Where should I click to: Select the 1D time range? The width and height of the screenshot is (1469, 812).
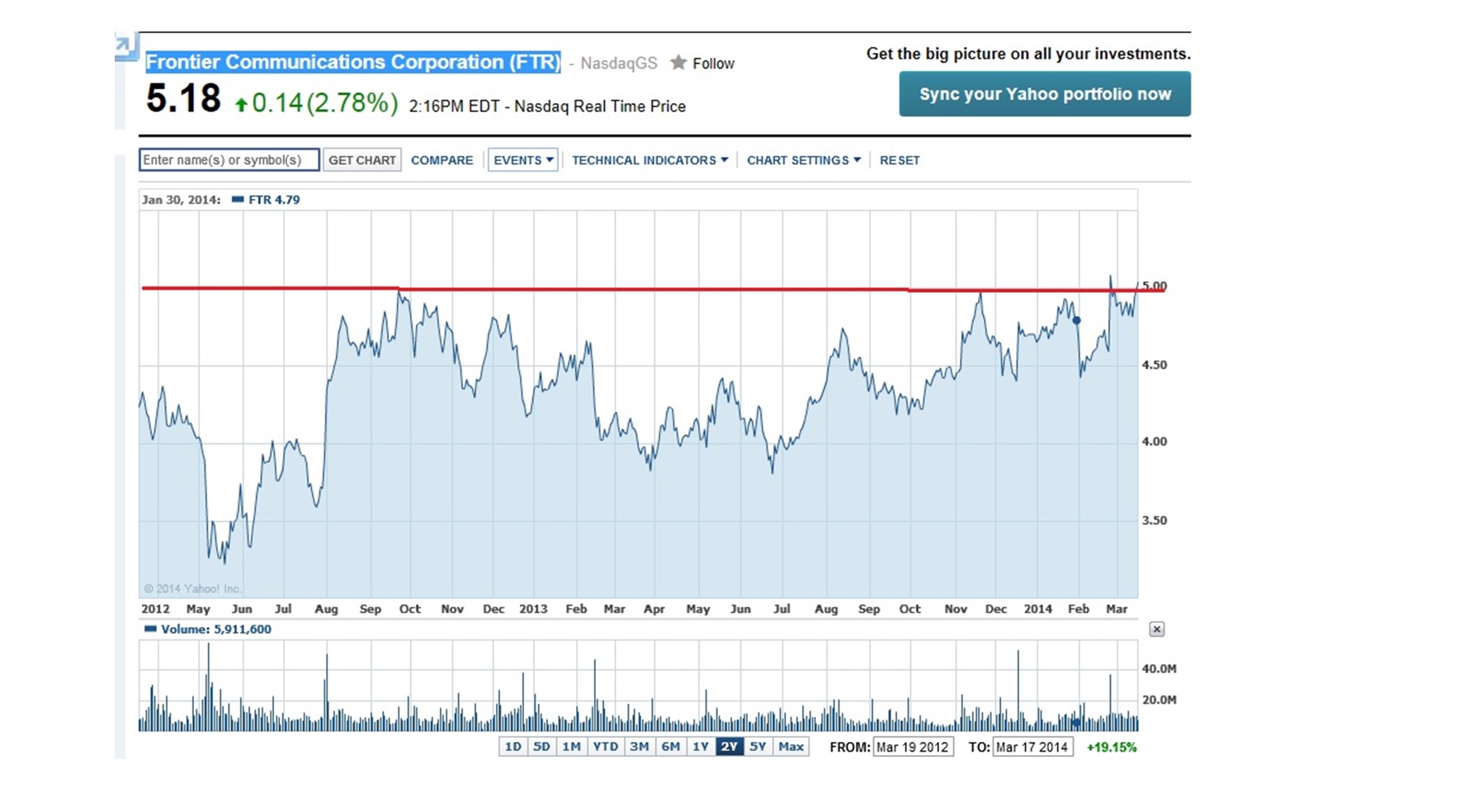pos(512,747)
